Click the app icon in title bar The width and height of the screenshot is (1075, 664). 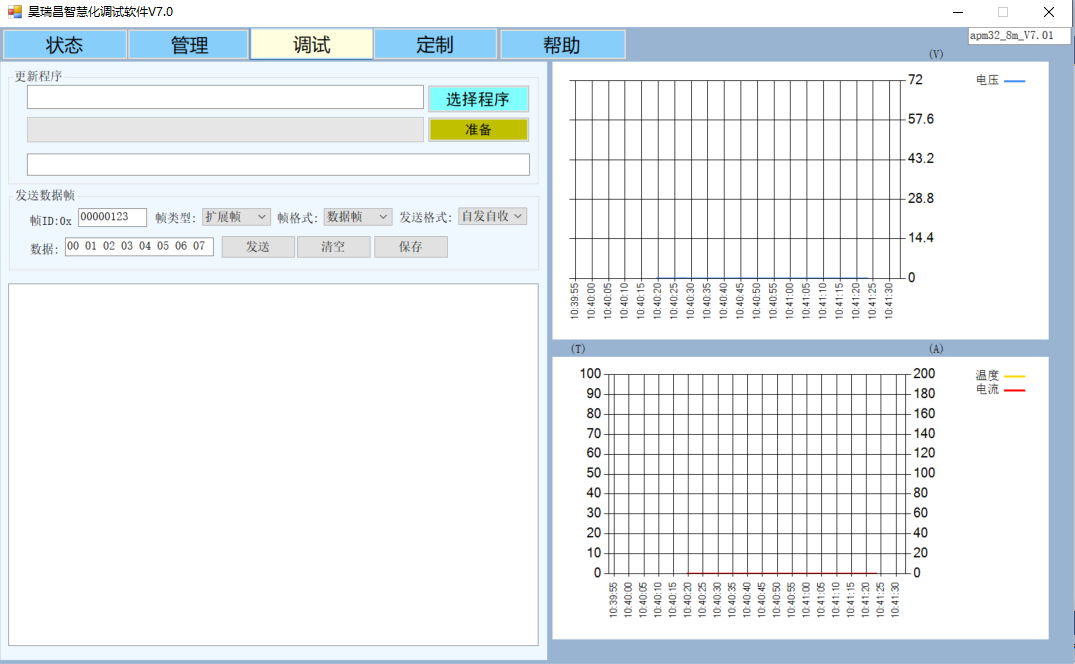[15, 12]
